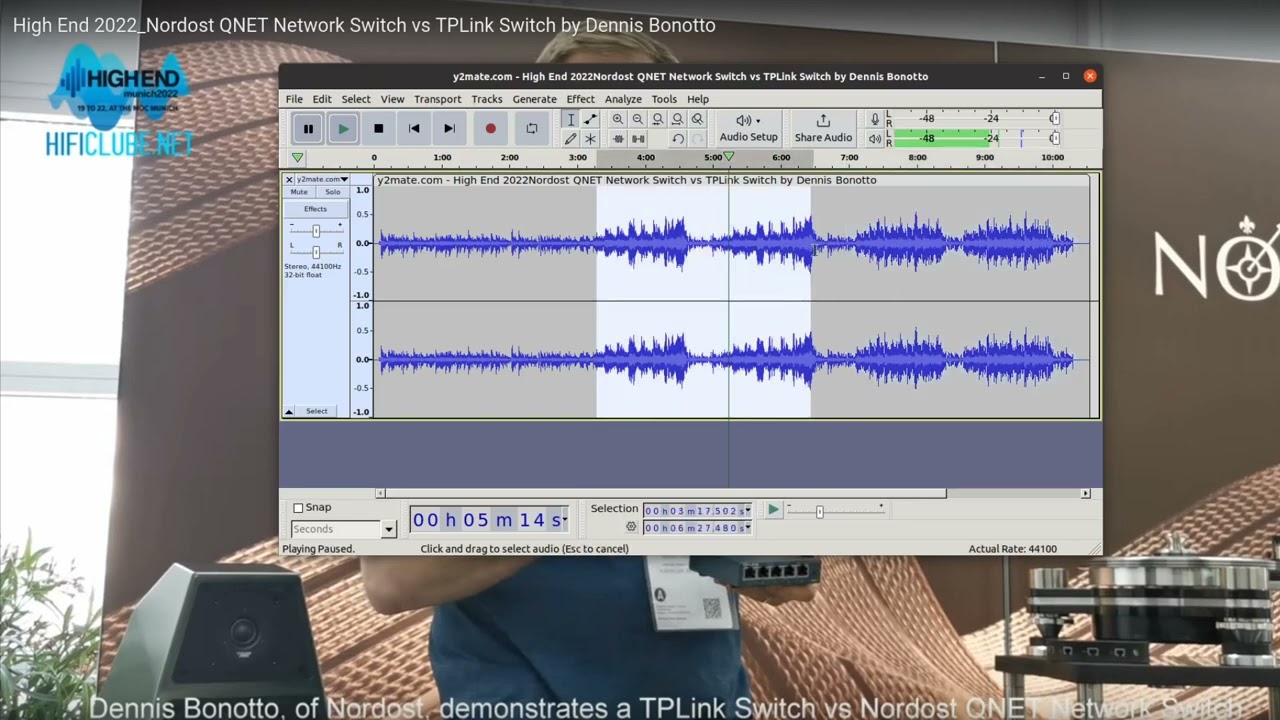Choose the Multi-tool asterisk icon

(590, 139)
